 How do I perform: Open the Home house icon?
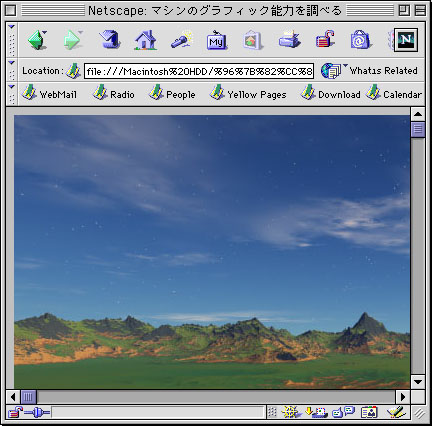point(145,40)
